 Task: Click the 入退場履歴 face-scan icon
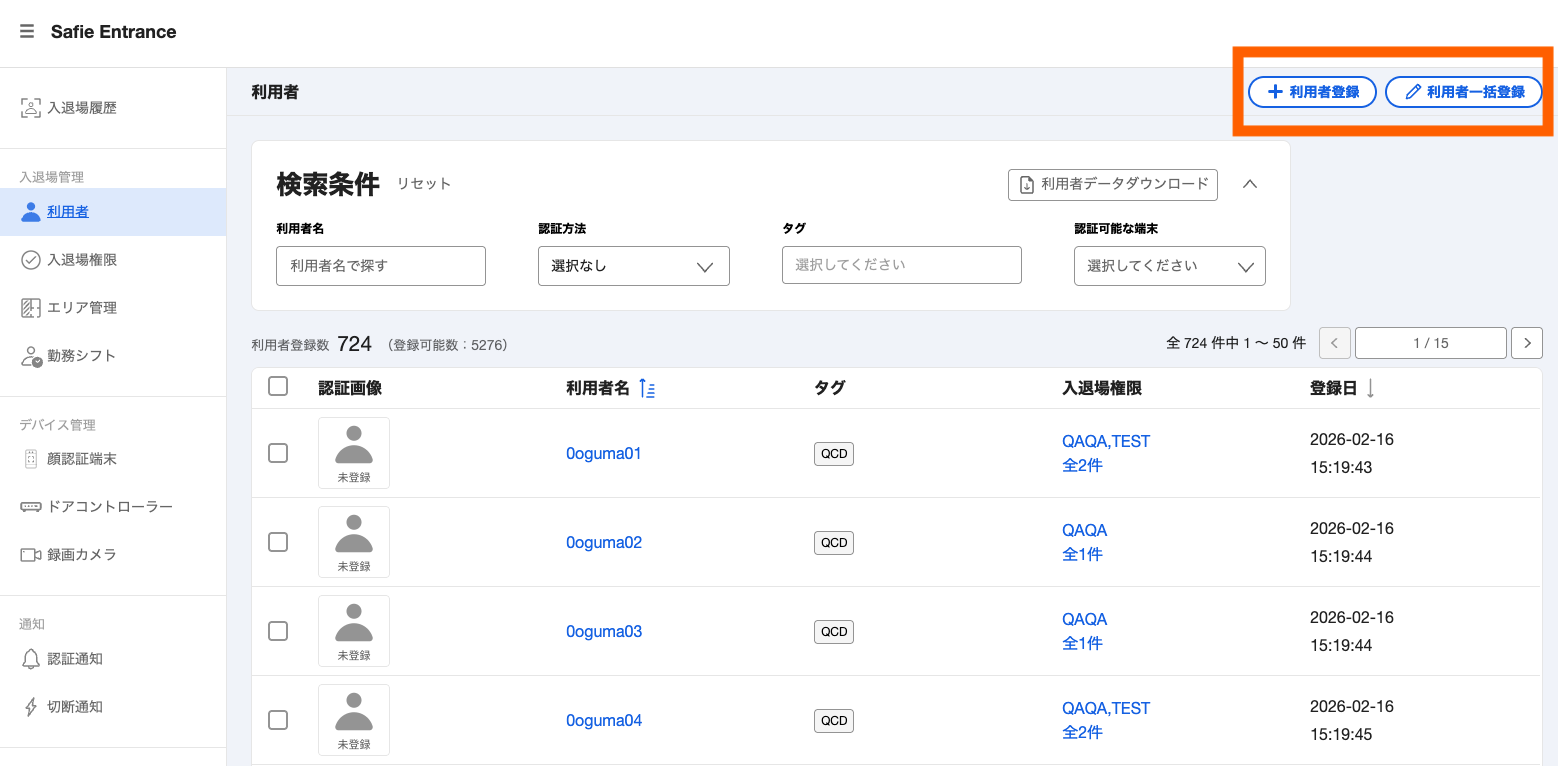31,108
